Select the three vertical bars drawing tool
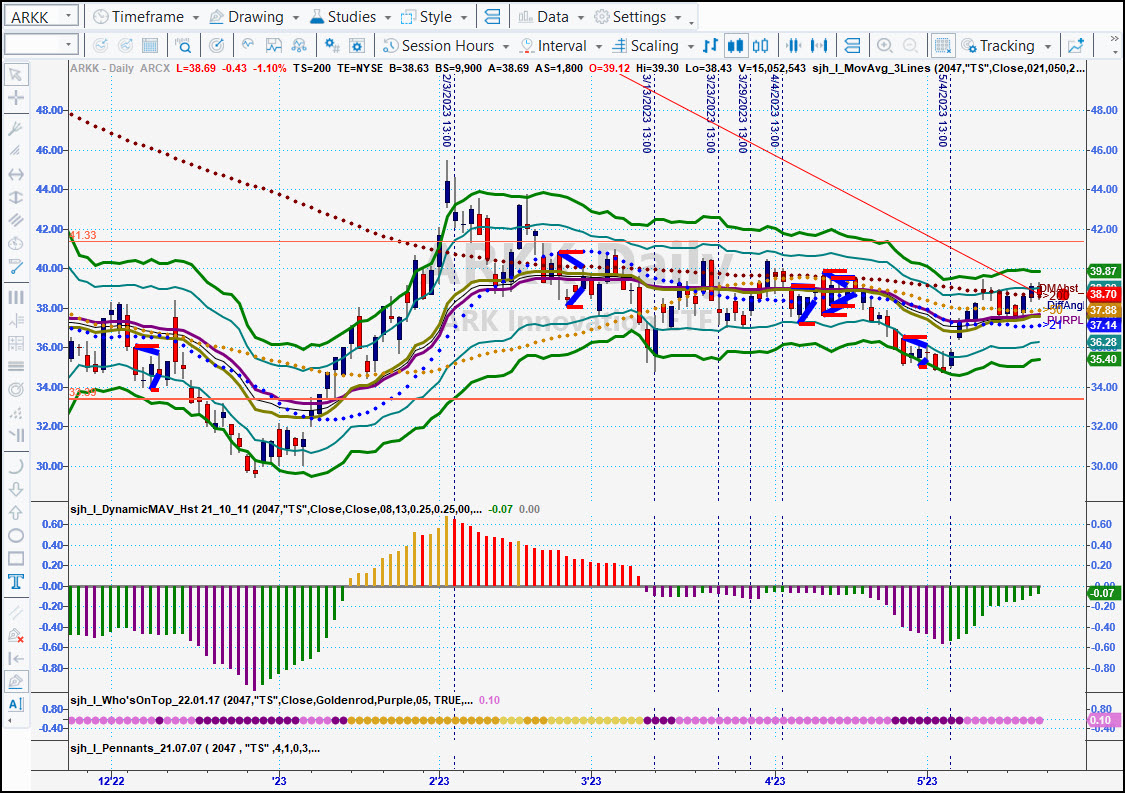The height and width of the screenshot is (793, 1125). 16,297
